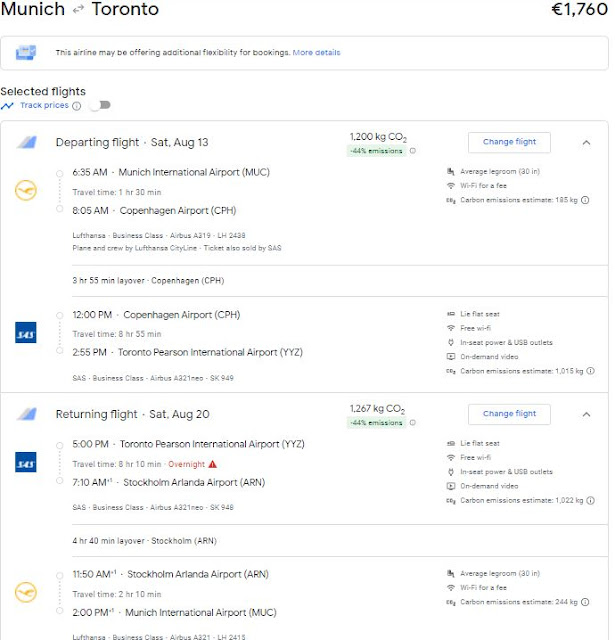Click On-demand video icon on SK 949 leg
Screen dimensions: 615x640
tap(451, 357)
